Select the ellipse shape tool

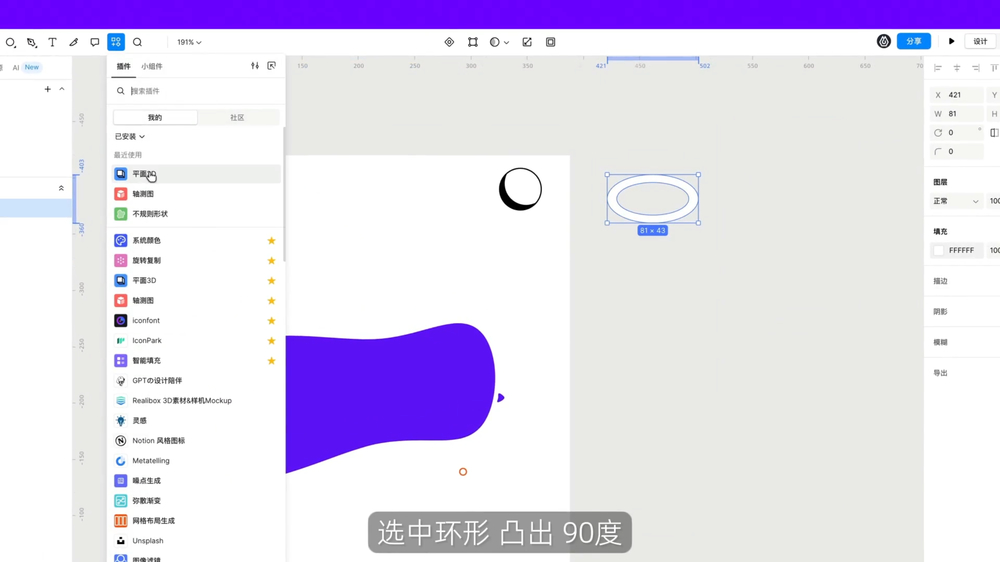[10, 42]
